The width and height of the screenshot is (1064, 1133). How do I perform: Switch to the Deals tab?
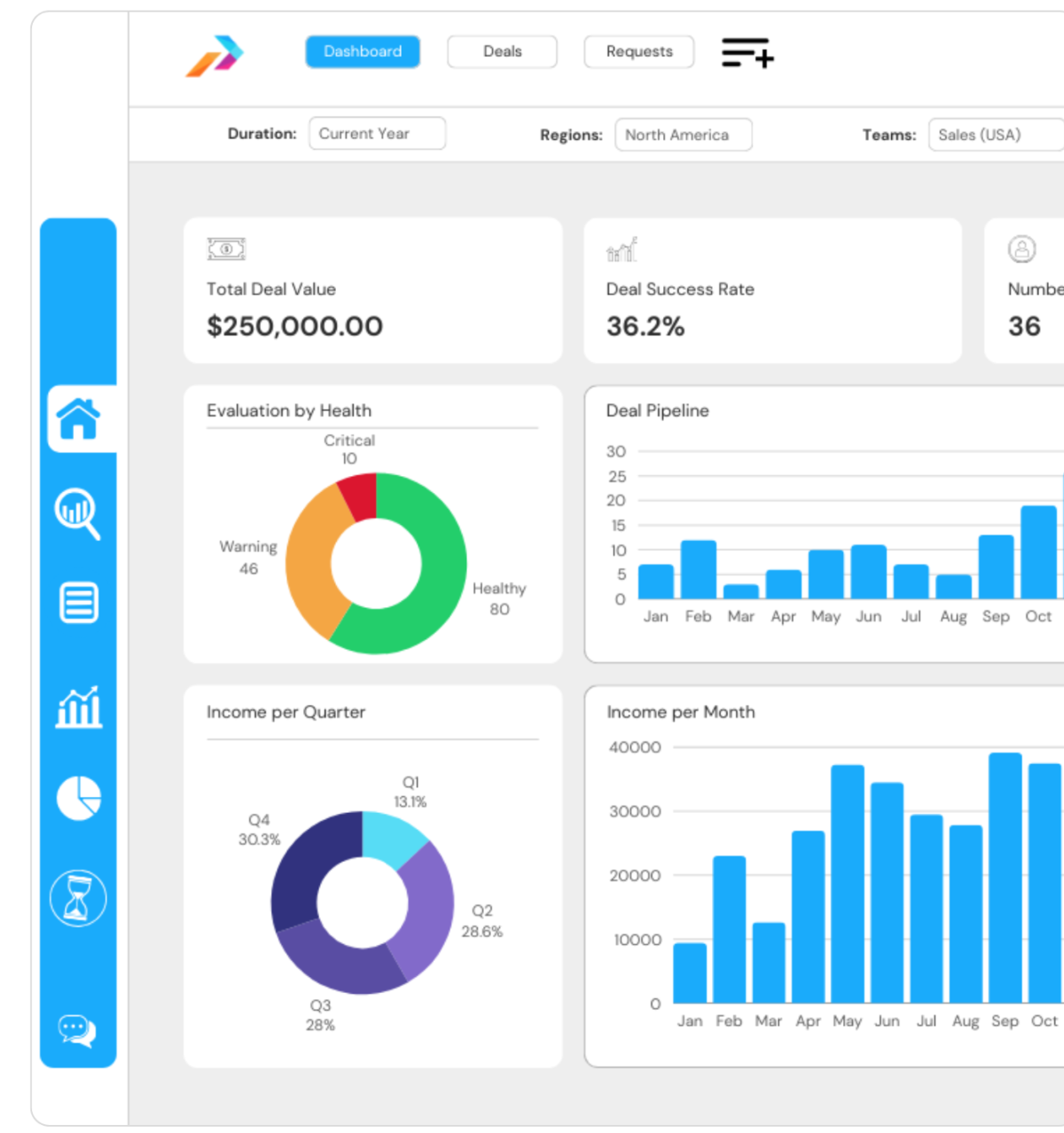coord(502,51)
